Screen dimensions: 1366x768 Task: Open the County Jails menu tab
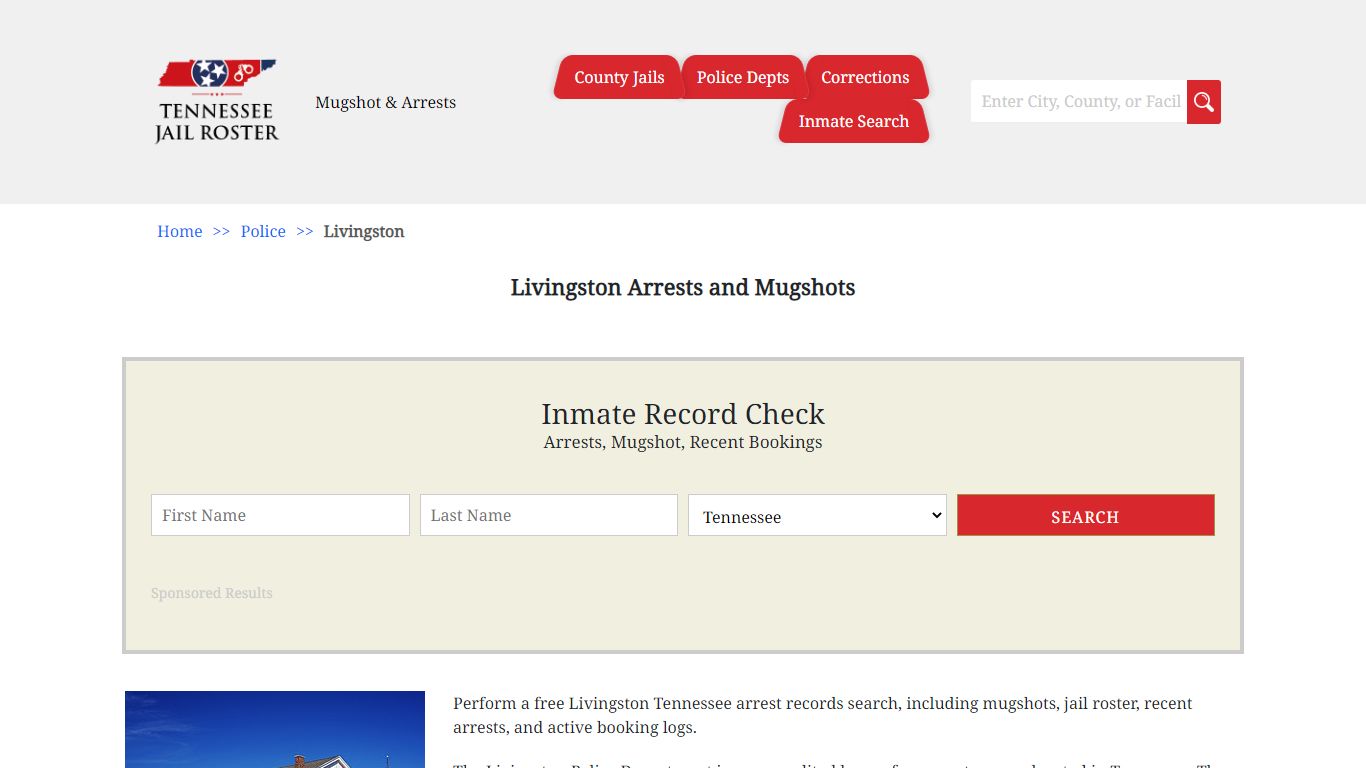point(619,77)
